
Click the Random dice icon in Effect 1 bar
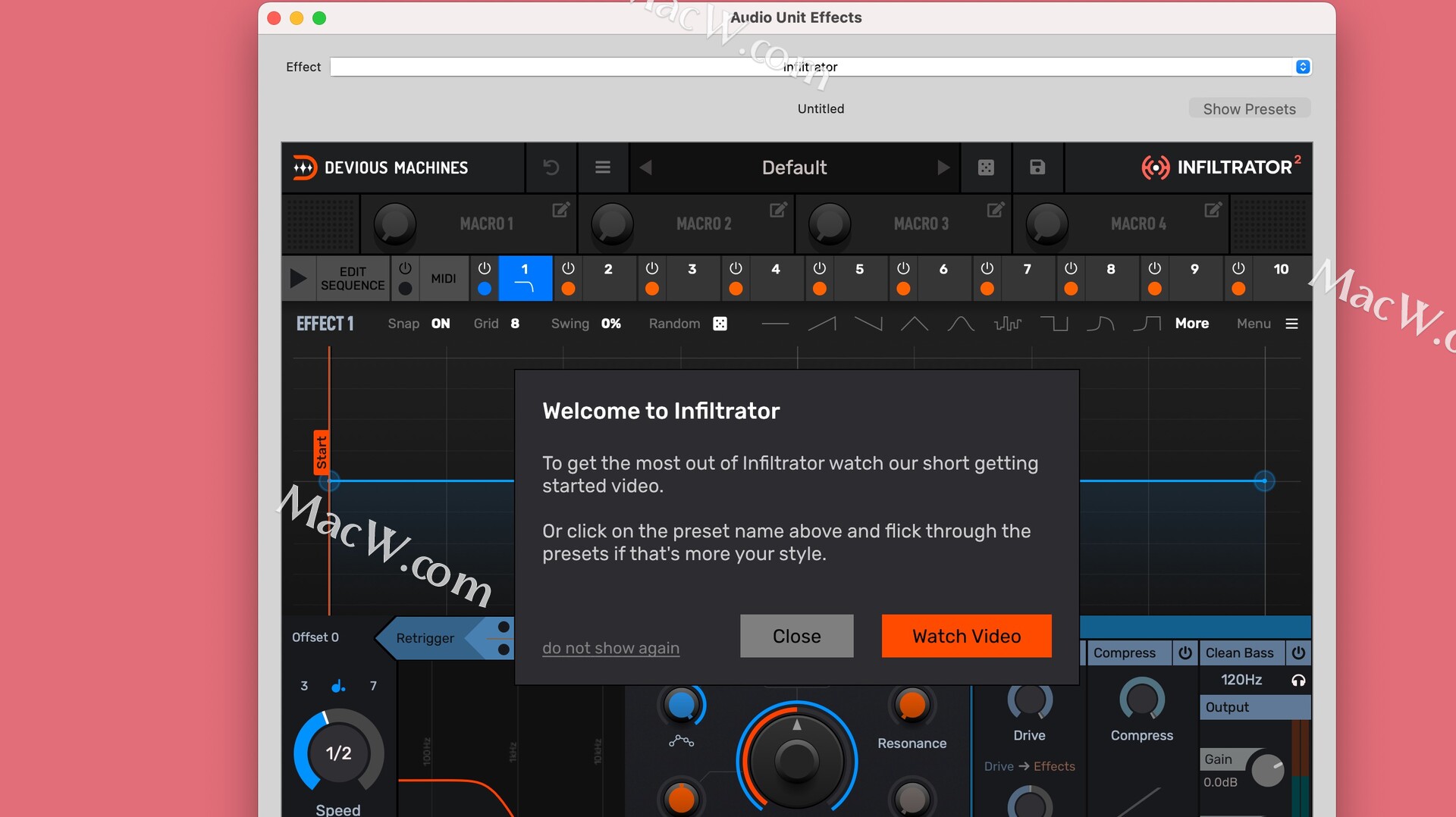pyautogui.click(x=720, y=324)
